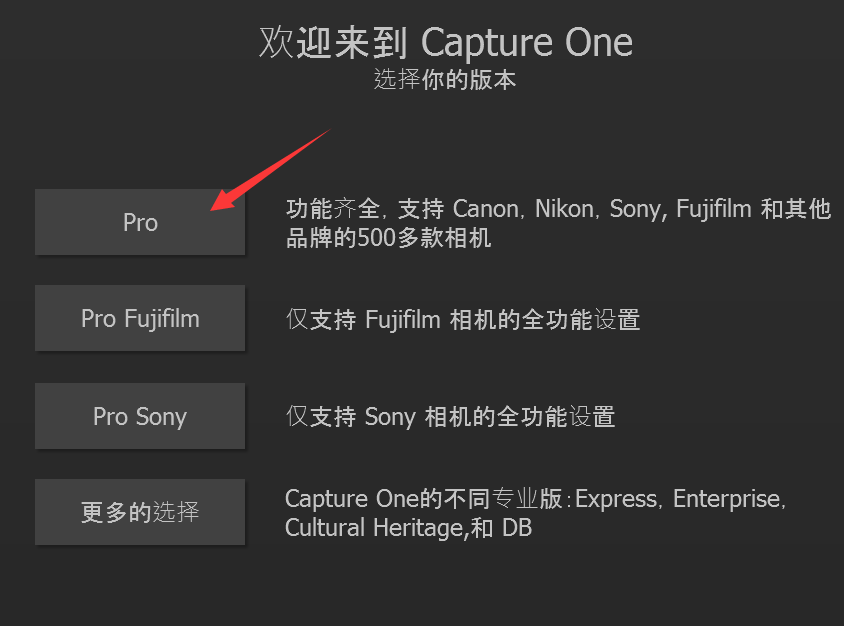Click the 欢迎来到 Capture One title
Viewport: 844px width, 626px height.
click(x=446, y=41)
